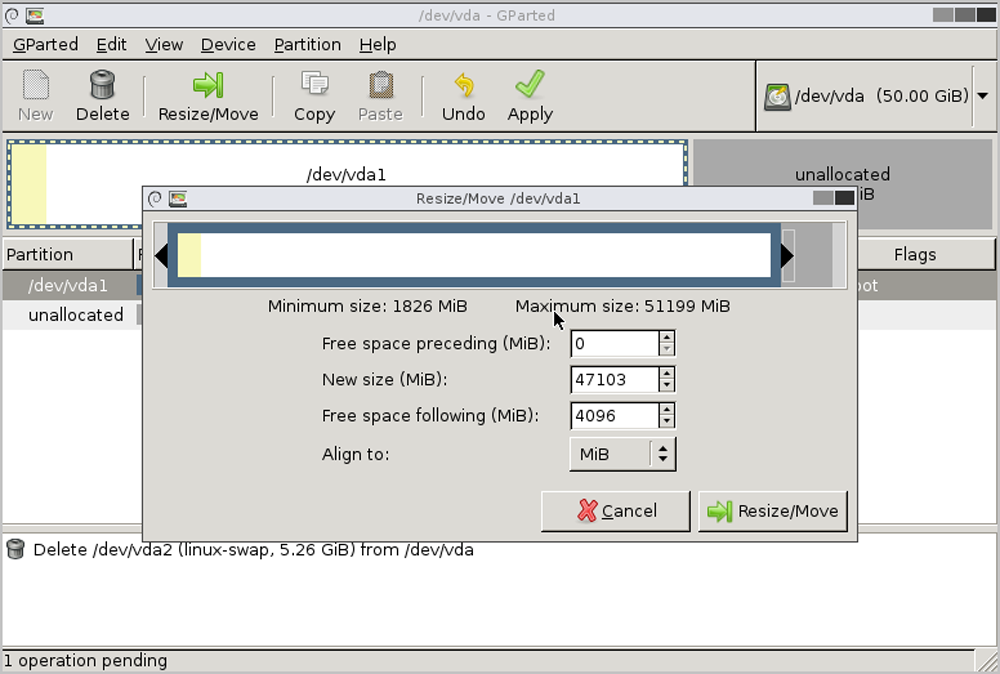1000x674 pixels.
Task: Open the View menu
Action: click(164, 45)
